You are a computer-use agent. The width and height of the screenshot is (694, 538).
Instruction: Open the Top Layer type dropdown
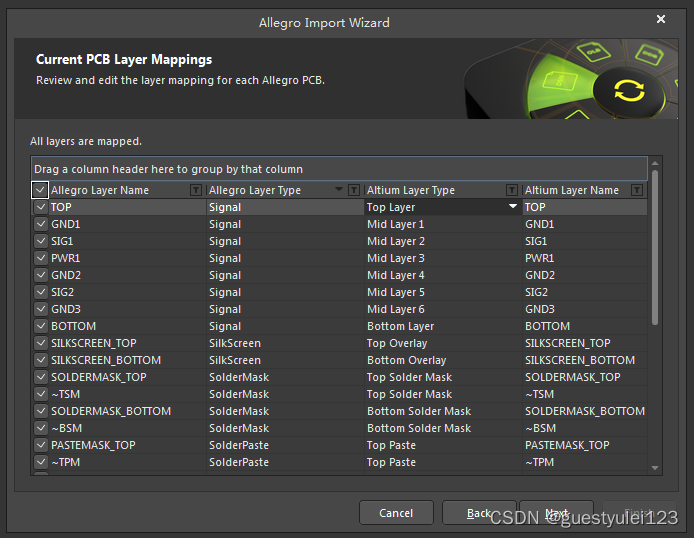tap(513, 207)
